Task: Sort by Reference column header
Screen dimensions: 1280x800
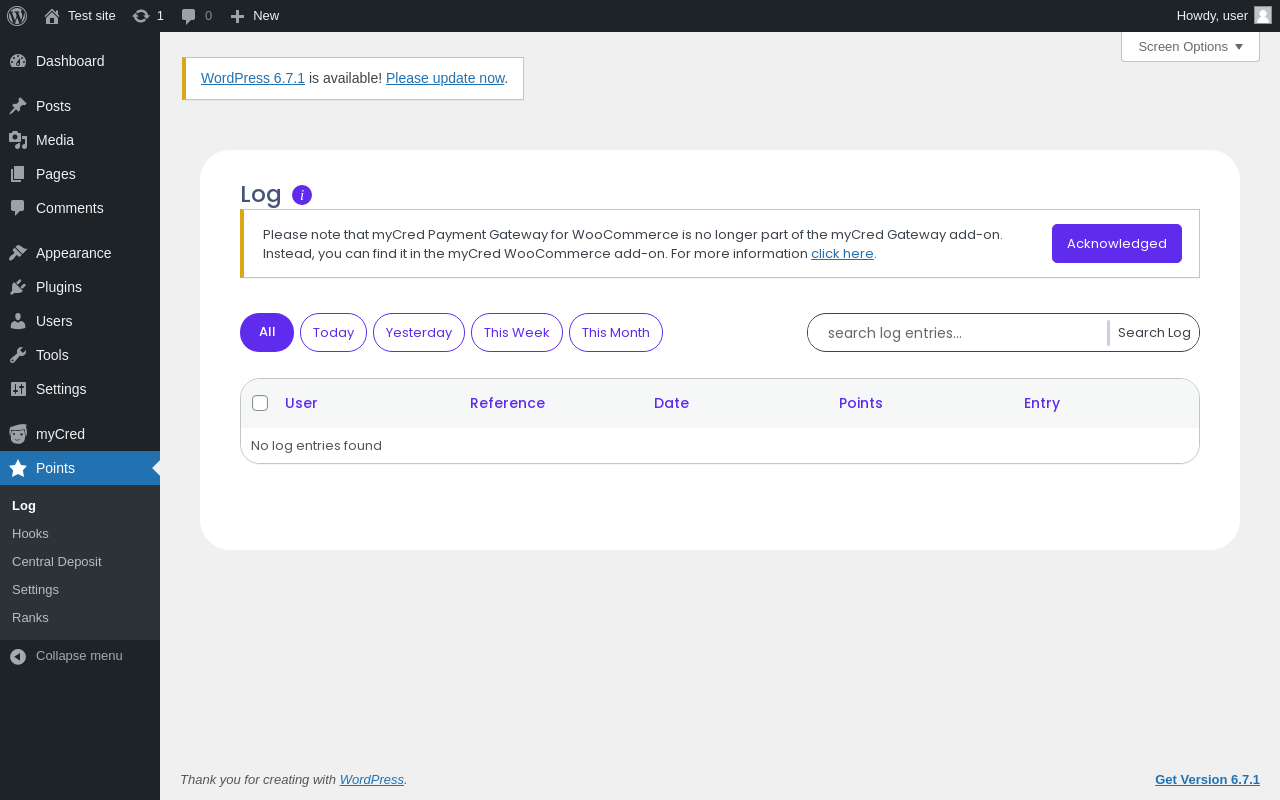Action: (x=507, y=403)
